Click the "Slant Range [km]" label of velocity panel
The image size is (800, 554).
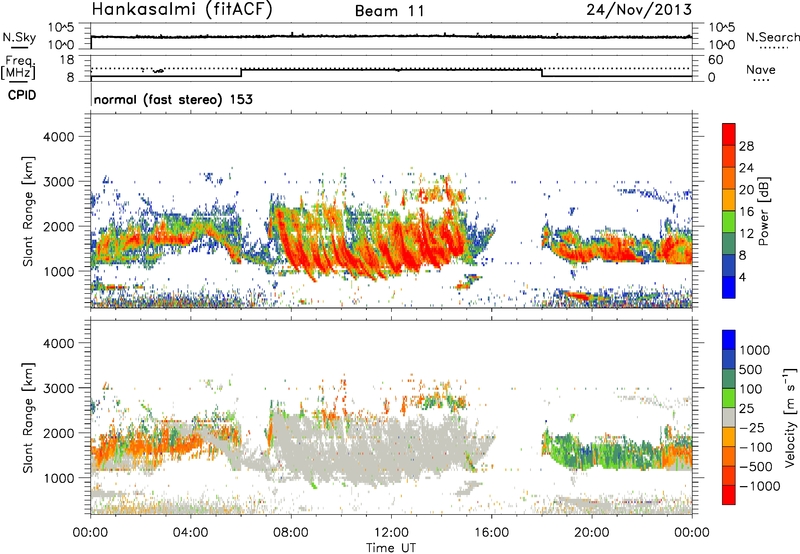point(28,418)
